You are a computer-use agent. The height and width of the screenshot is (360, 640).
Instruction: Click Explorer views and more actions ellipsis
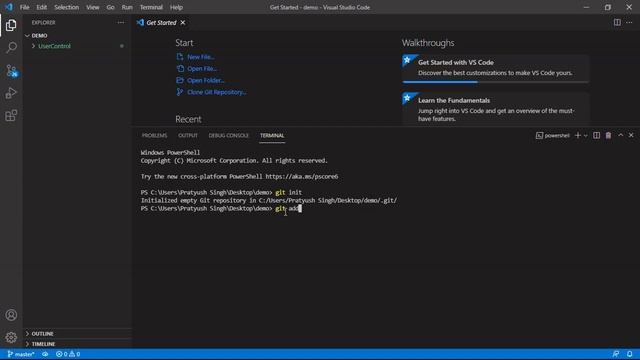coord(121,22)
